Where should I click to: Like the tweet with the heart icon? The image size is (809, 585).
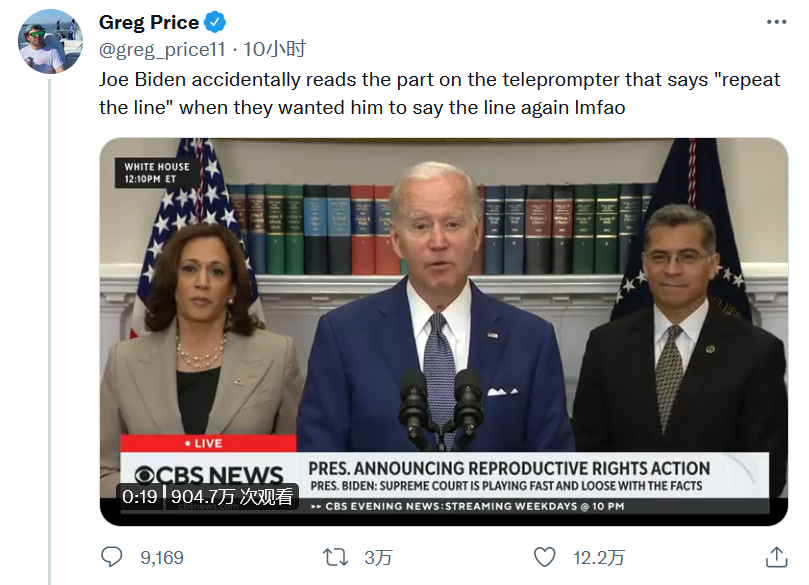544,557
